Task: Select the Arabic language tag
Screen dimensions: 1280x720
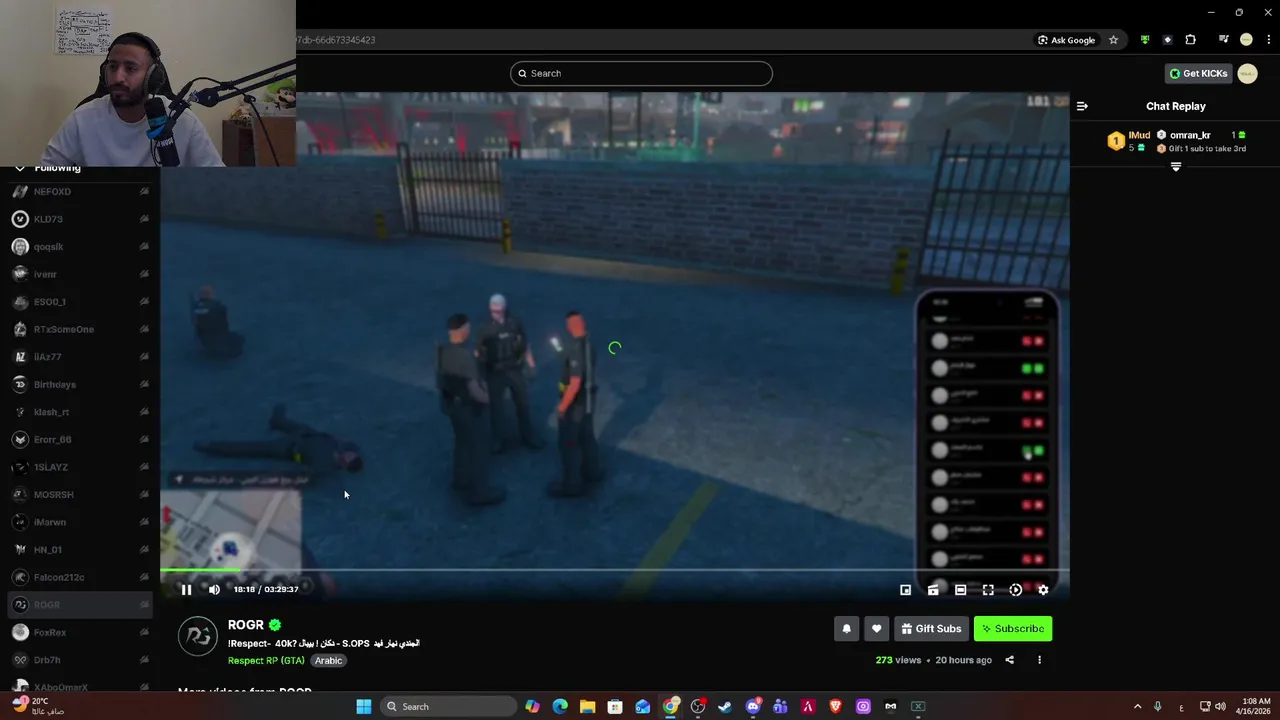Action: coord(328,661)
